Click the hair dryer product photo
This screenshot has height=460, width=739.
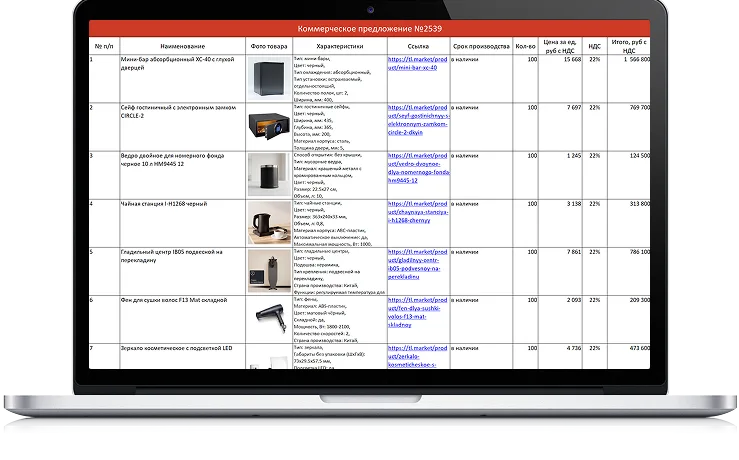coord(271,318)
